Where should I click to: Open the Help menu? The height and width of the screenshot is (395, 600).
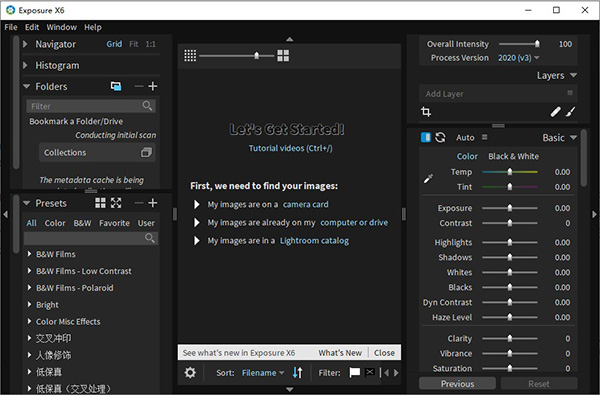click(x=93, y=27)
